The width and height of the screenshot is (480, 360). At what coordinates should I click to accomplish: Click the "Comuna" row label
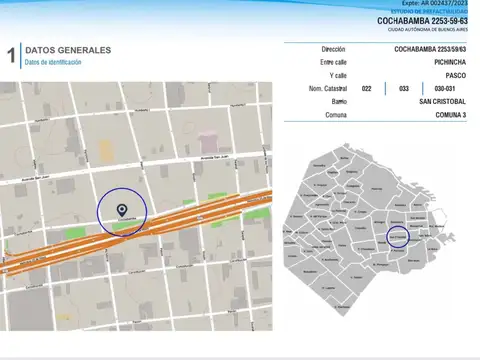[336, 115]
